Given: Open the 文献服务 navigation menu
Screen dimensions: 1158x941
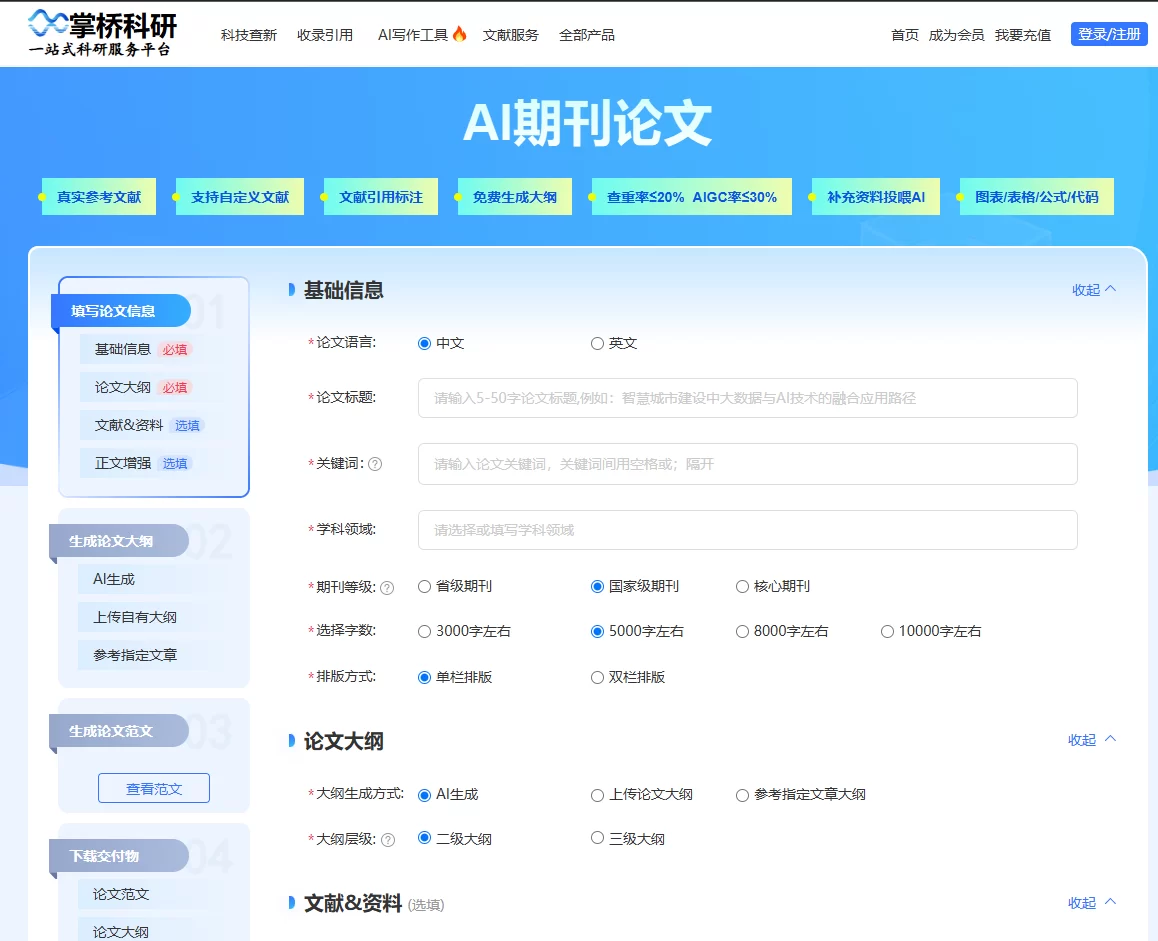Looking at the screenshot, I should 510,35.
